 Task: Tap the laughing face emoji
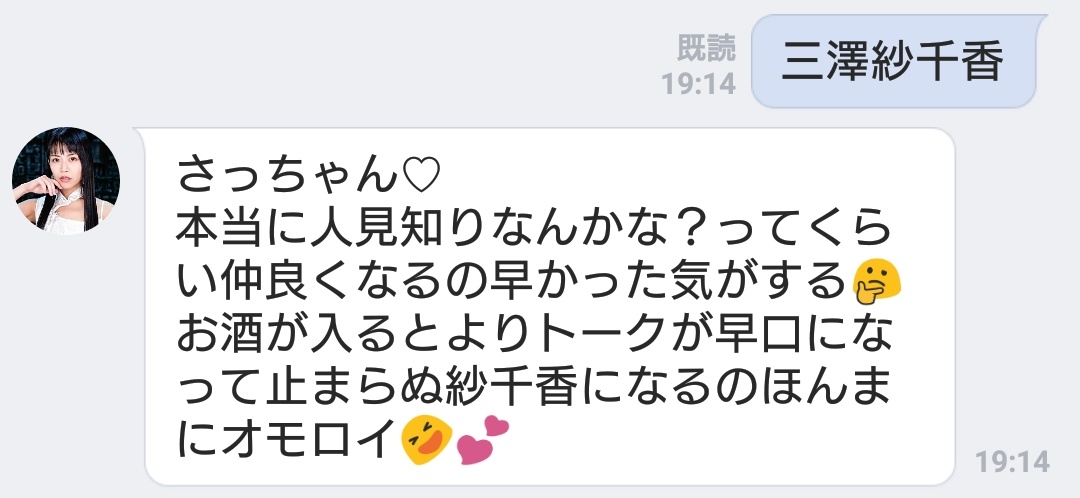tap(426, 441)
